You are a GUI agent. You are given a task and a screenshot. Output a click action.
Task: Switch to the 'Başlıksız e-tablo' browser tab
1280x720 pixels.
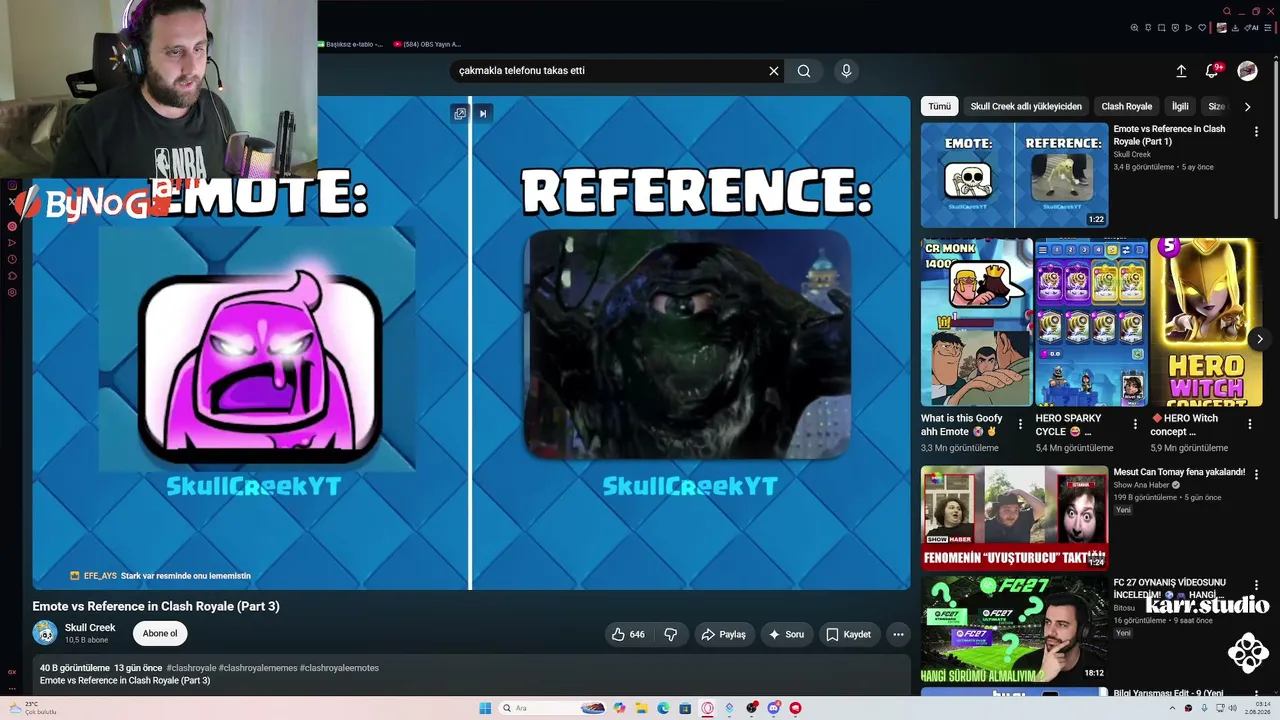click(350, 44)
